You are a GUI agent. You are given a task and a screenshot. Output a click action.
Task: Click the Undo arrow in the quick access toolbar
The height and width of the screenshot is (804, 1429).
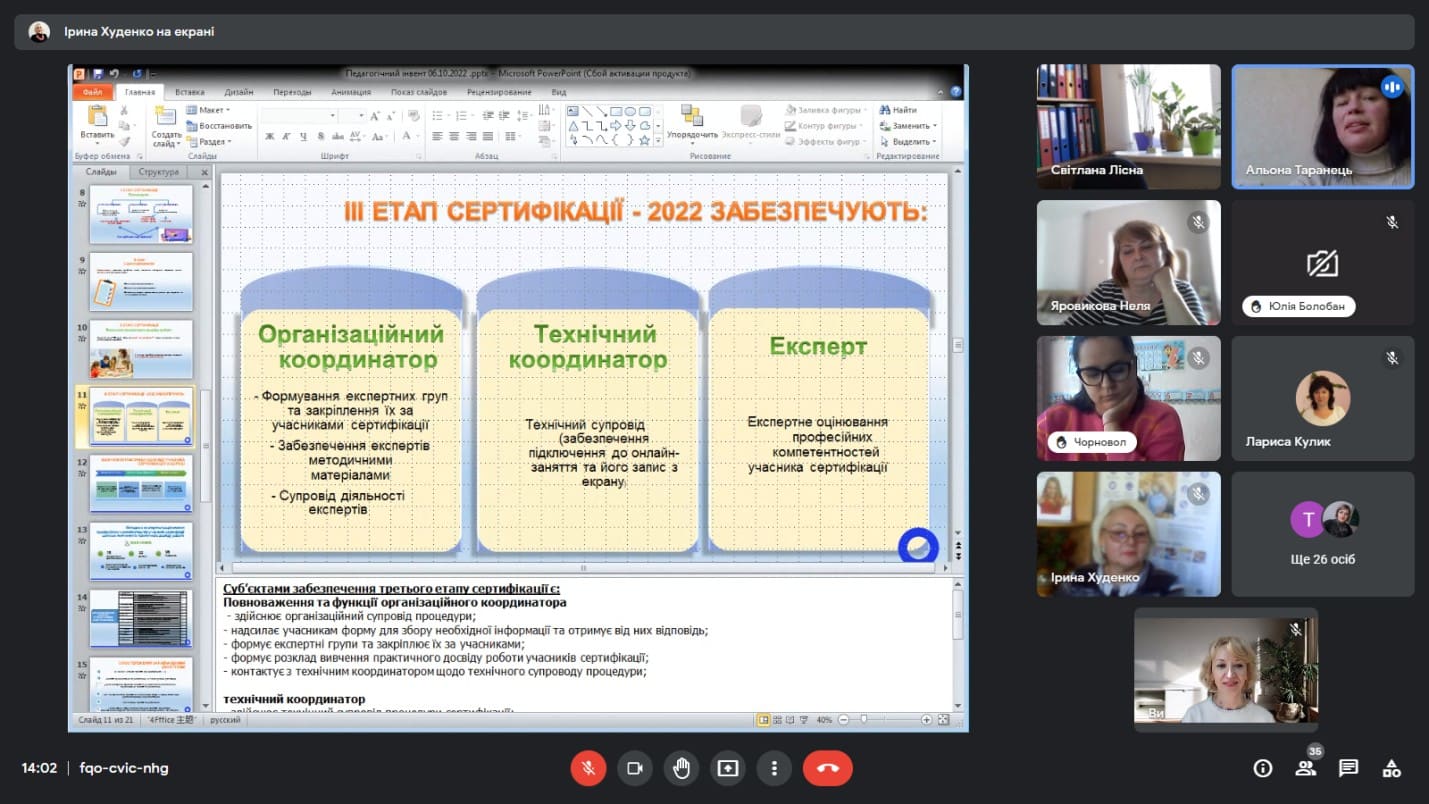[113, 74]
